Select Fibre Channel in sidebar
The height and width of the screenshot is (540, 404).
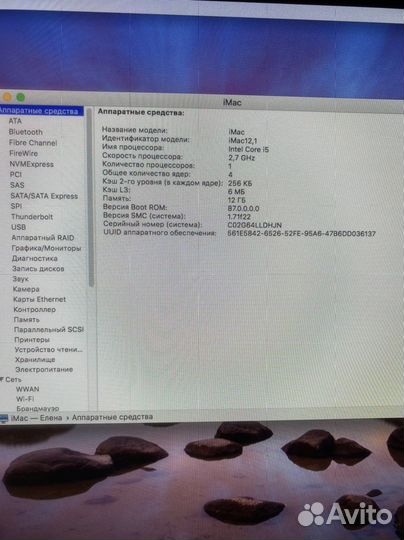[x=33, y=143]
